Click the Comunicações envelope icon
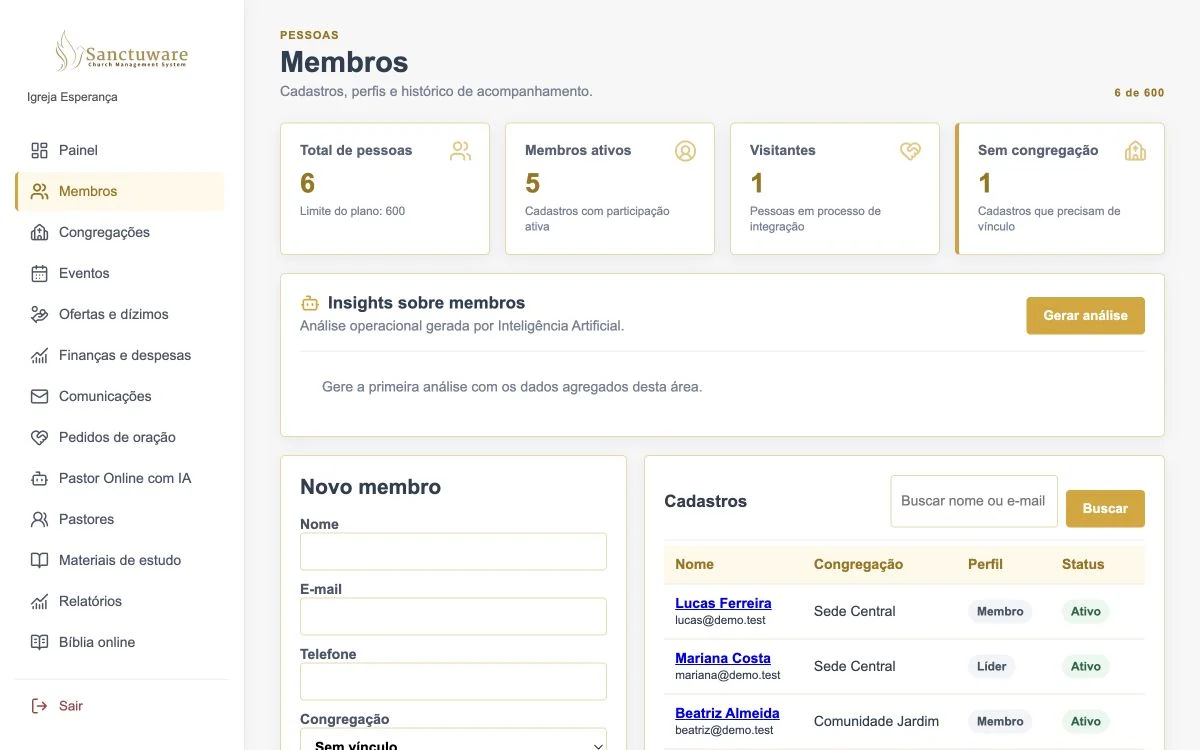The height and width of the screenshot is (750, 1200). (x=39, y=396)
